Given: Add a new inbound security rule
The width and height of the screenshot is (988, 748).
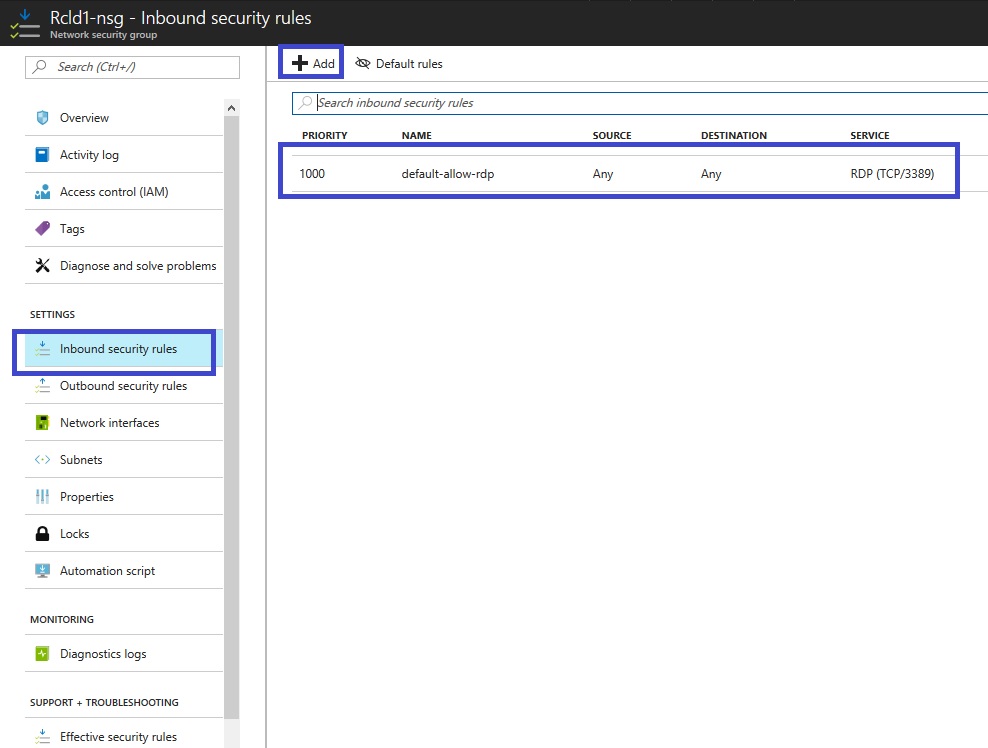Looking at the screenshot, I should point(312,64).
